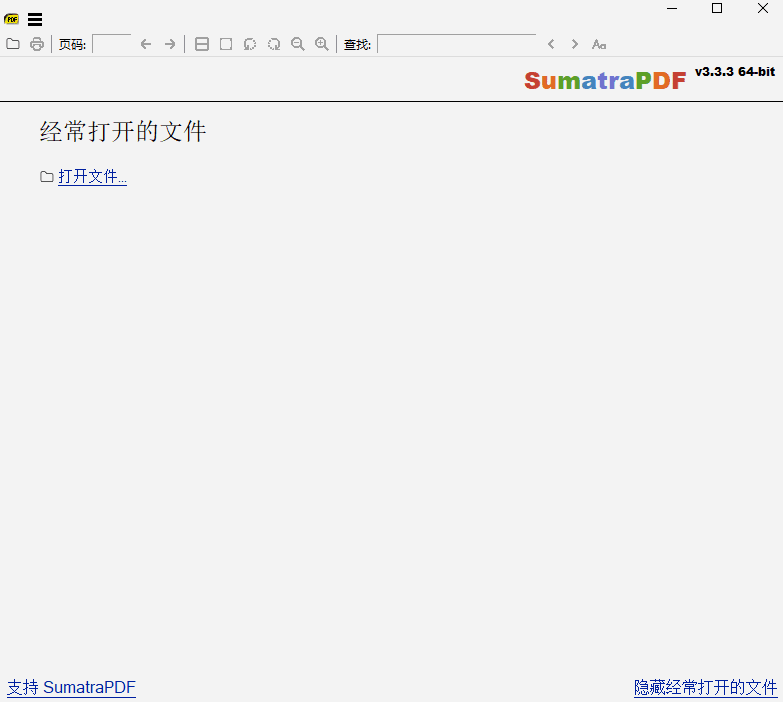
Task: Go to next page arrow
Action: [x=170, y=44]
